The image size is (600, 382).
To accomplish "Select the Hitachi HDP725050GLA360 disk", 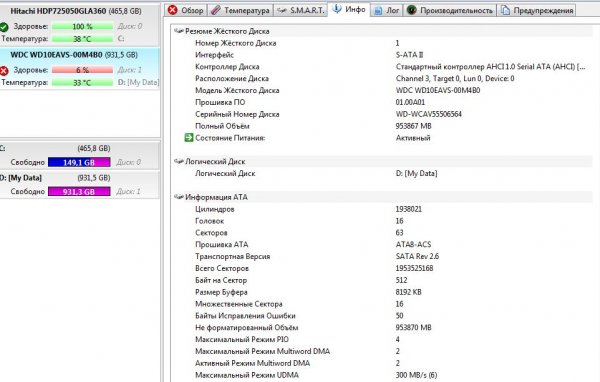I will (80, 25).
